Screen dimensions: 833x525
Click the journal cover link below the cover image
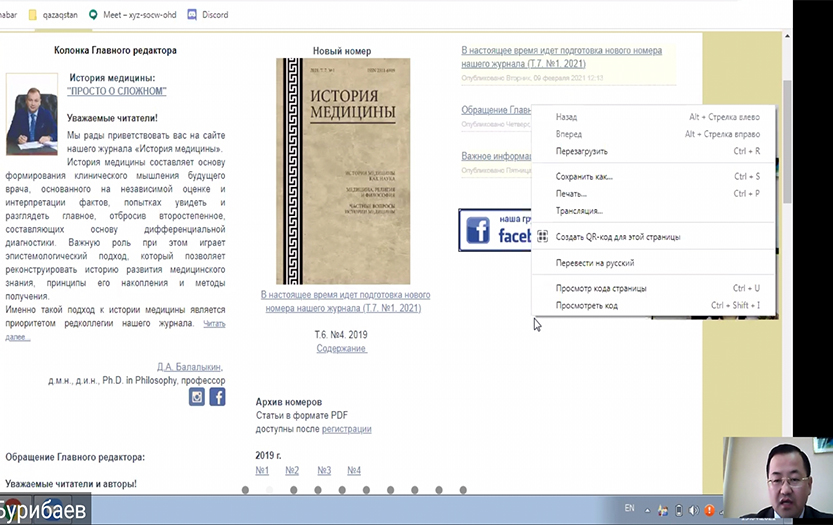[x=345, y=301]
